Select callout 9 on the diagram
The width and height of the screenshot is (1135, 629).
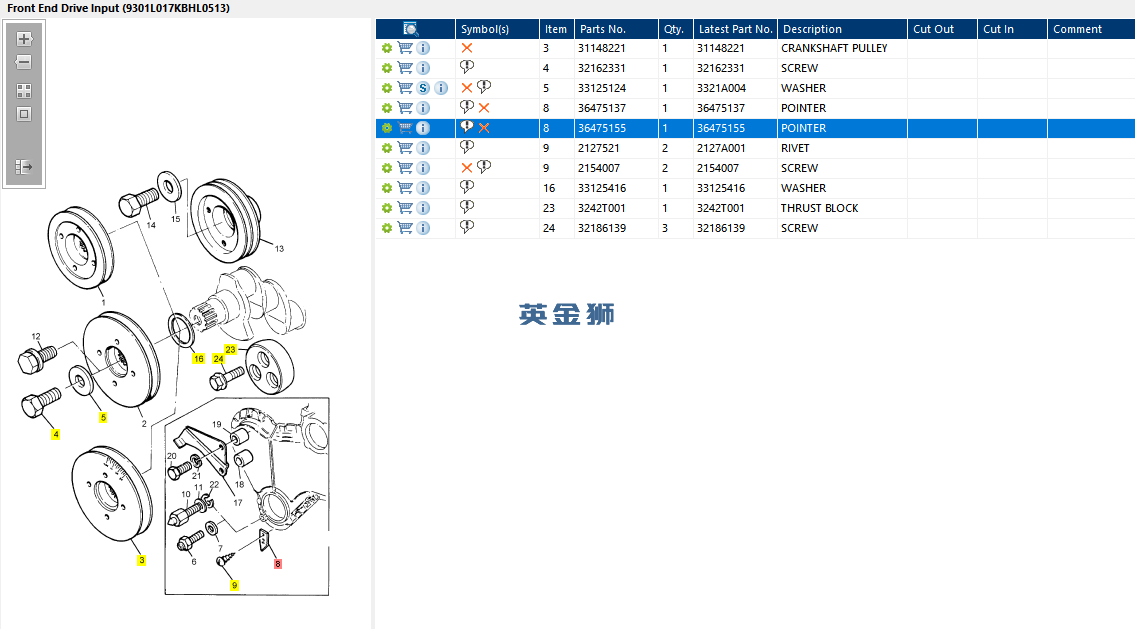pyautogui.click(x=234, y=585)
